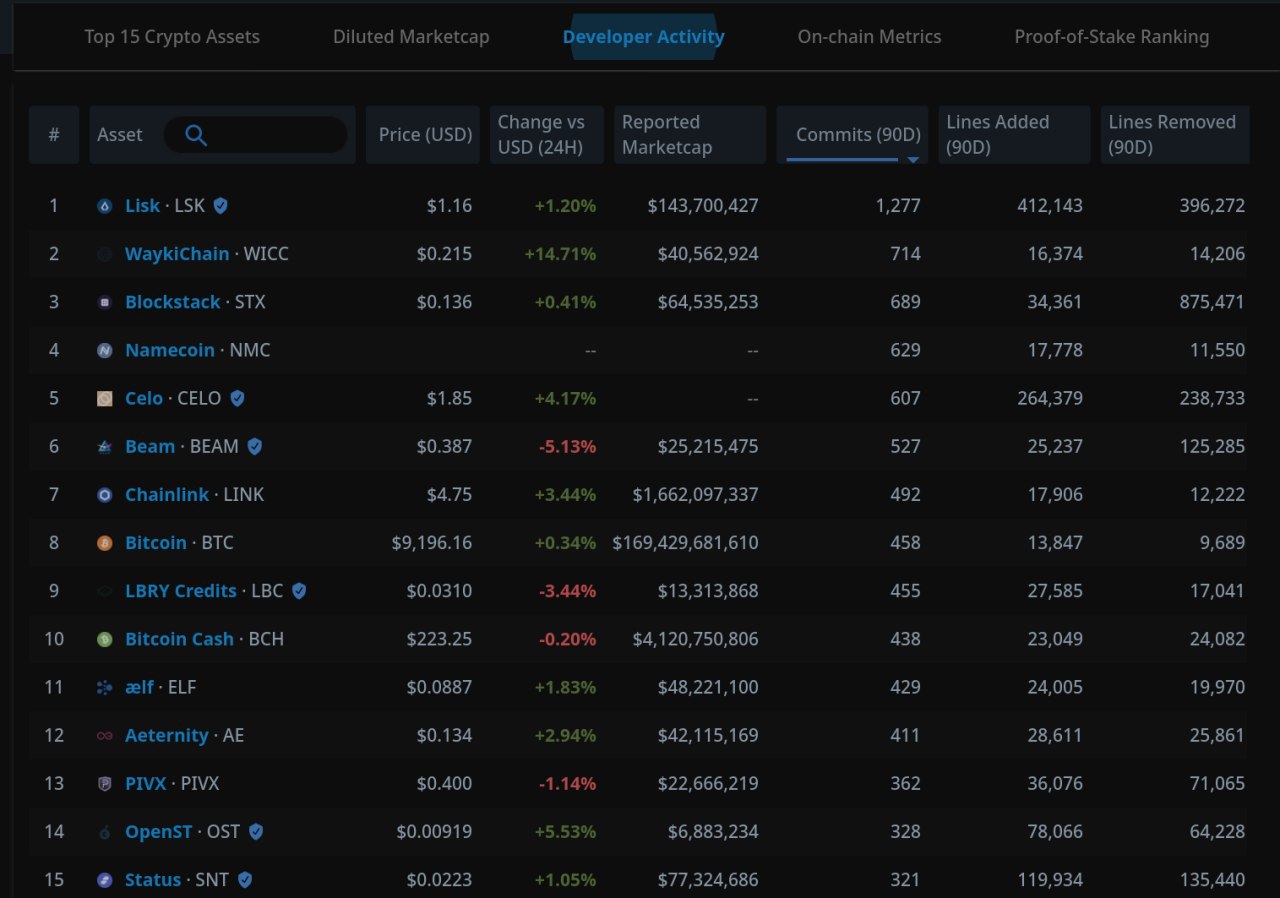Click the 875,471 lines removed value
1280x898 pixels.
[1212, 302]
